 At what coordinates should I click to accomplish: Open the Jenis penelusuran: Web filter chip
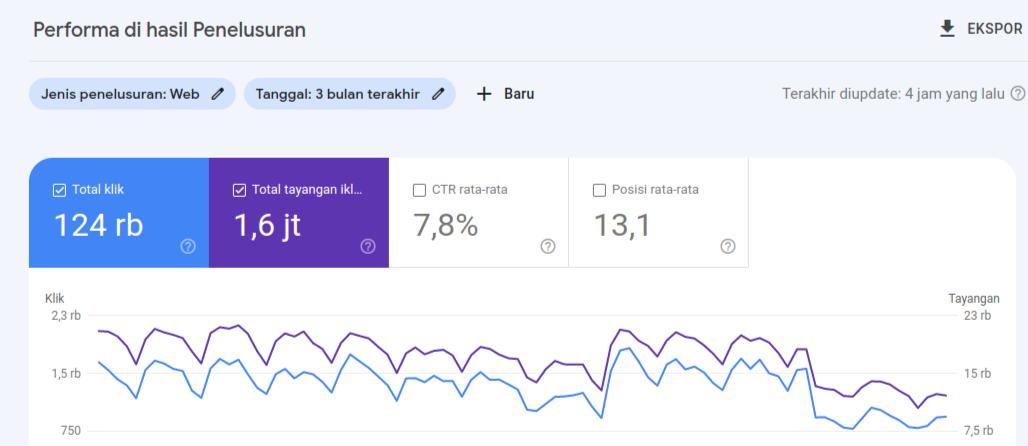(x=132, y=94)
